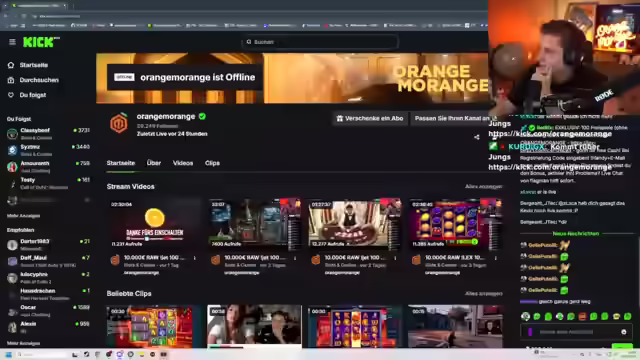Open followed channel Classybeef

(x=48, y=133)
